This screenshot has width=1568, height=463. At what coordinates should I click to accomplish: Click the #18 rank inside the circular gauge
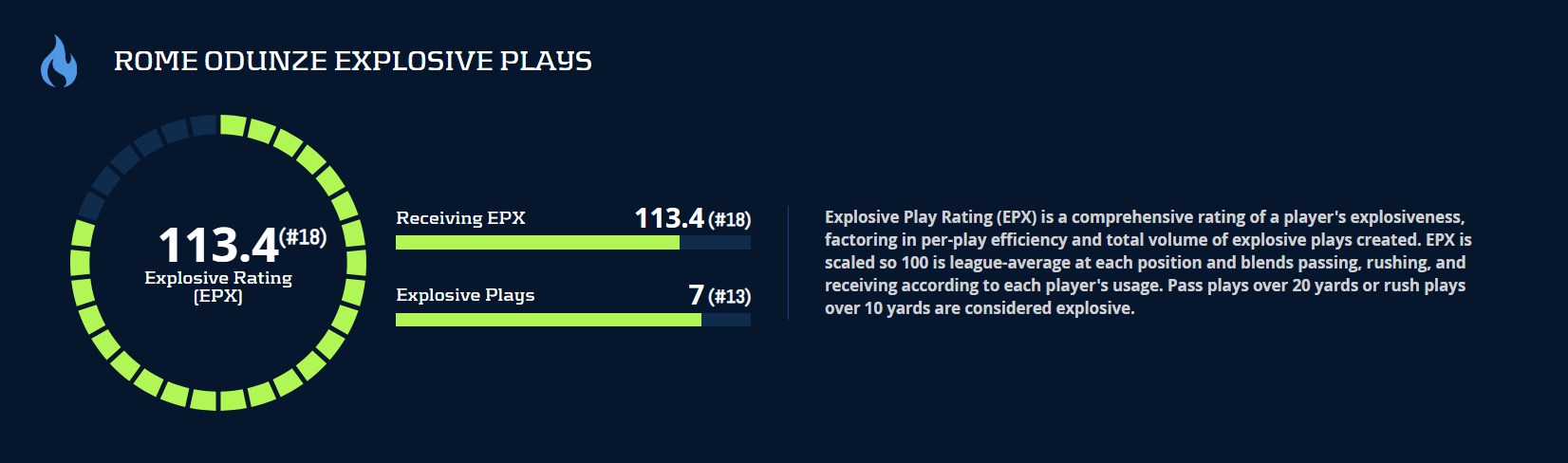[x=303, y=236]
